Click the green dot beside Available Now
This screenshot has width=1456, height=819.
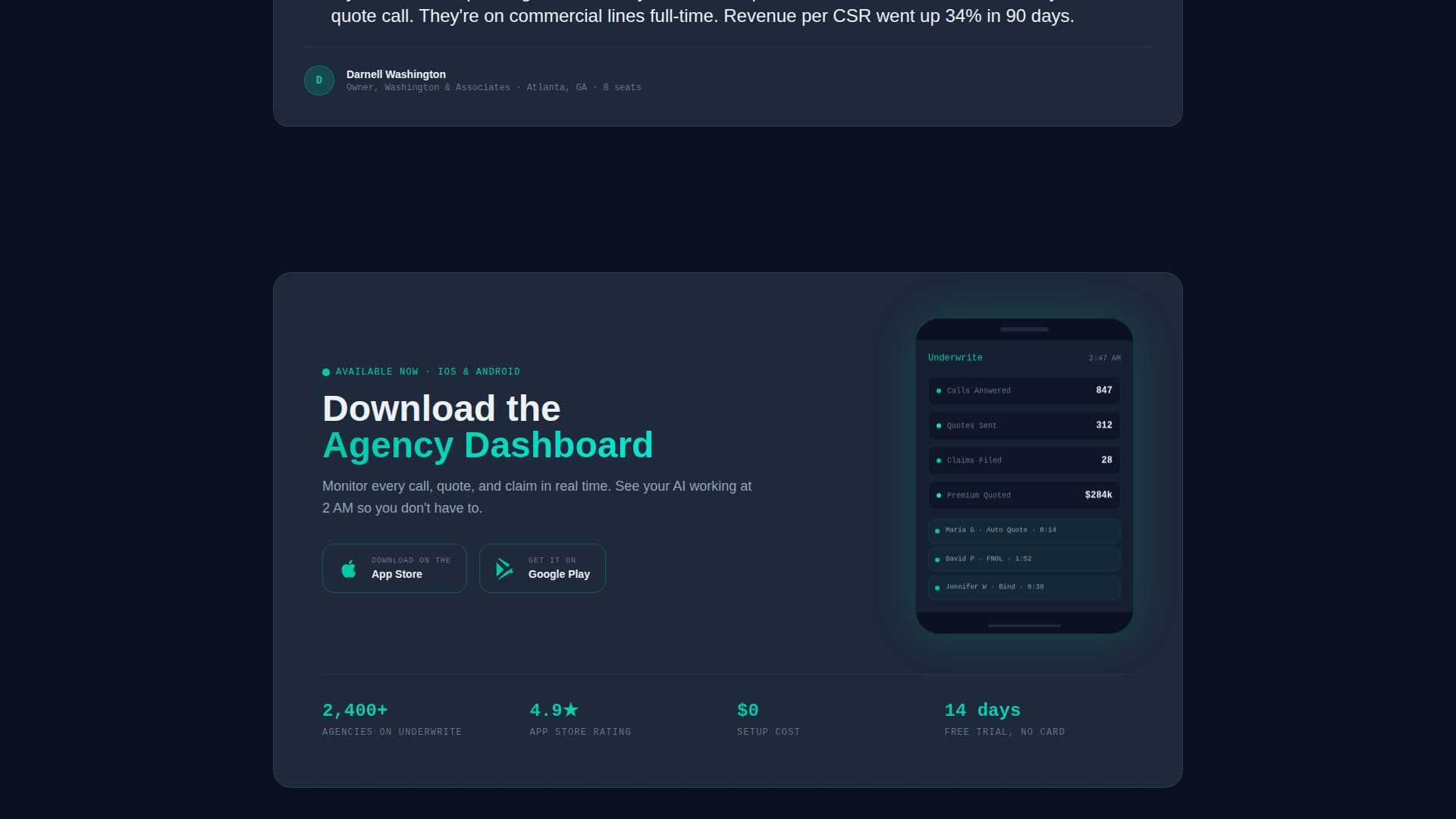[326, 372]
